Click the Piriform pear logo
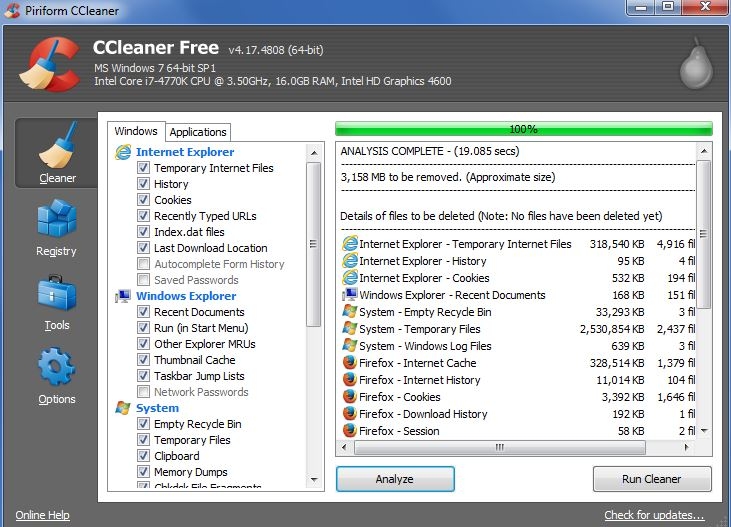The width and height of the screenshot is (731, 527). (x=696, y=63)
